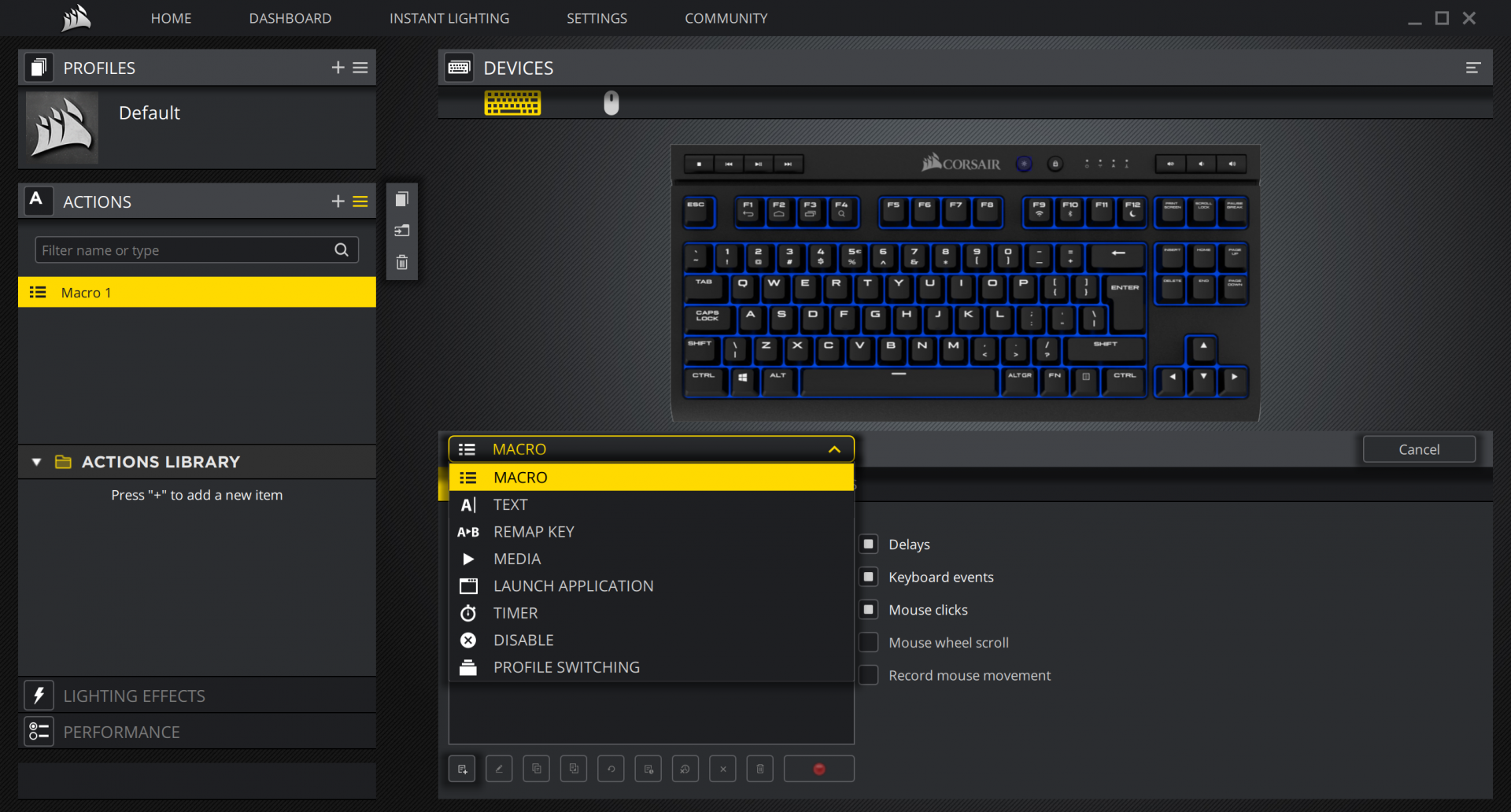1511x812 pixels.
Task: Click the Cancel button
Action: (1419, 449)
